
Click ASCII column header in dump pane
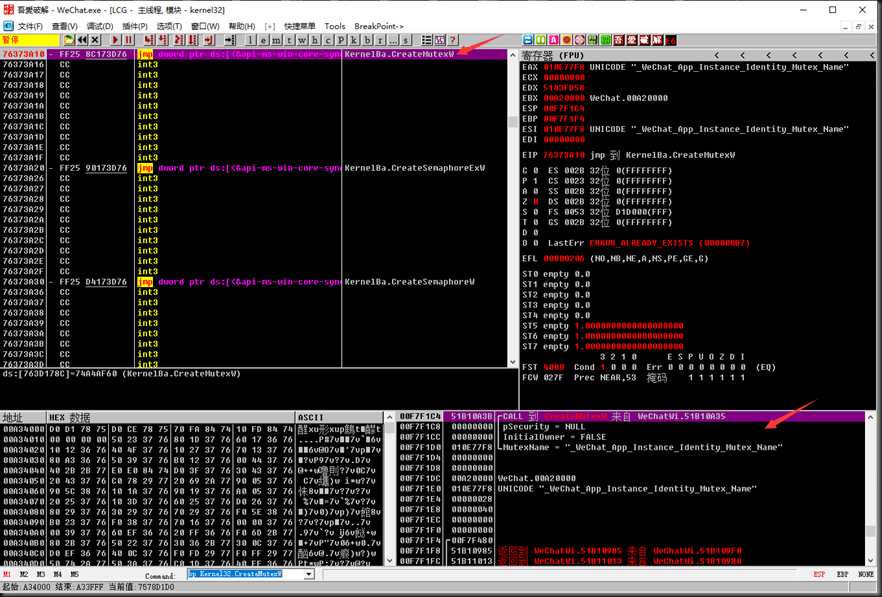point(340,417)
